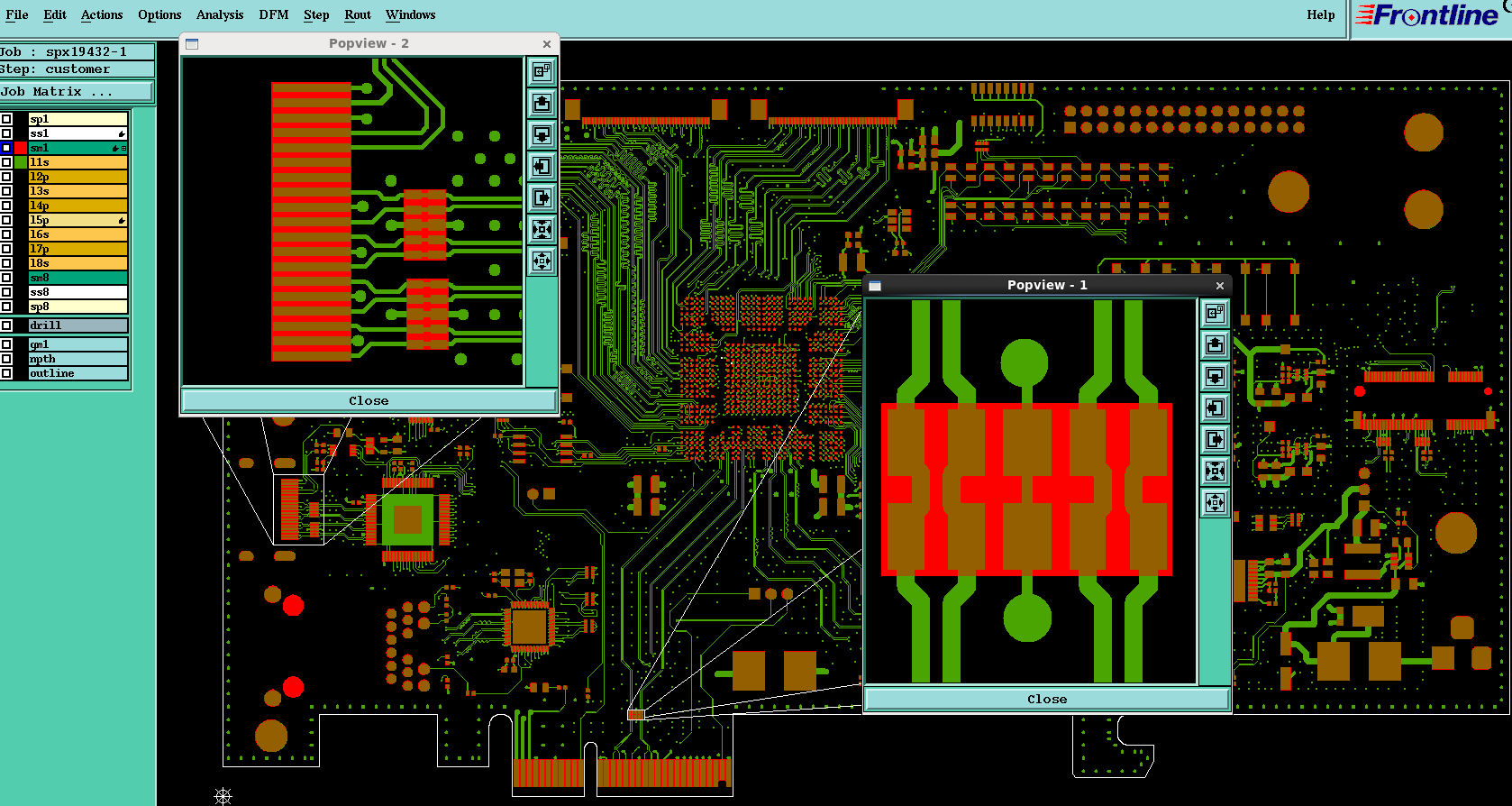Click the pan-left icon in Popview 2
1512x806 pixels.
(542, 167)
